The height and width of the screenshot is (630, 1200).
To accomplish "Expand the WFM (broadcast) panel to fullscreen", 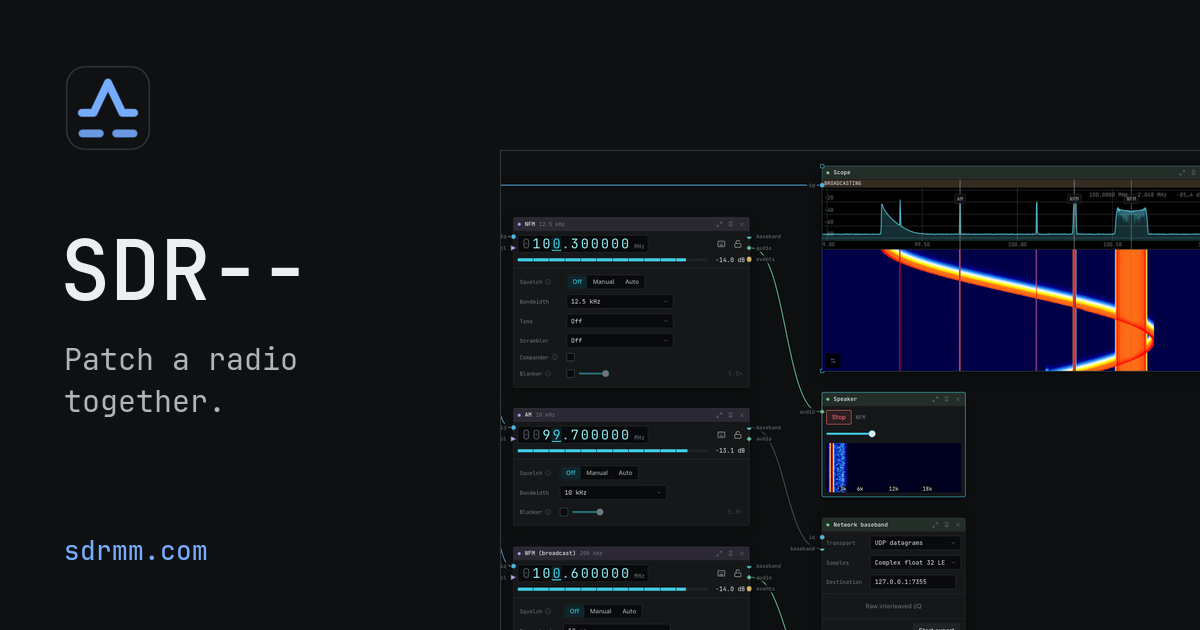I will click(719, 553).
